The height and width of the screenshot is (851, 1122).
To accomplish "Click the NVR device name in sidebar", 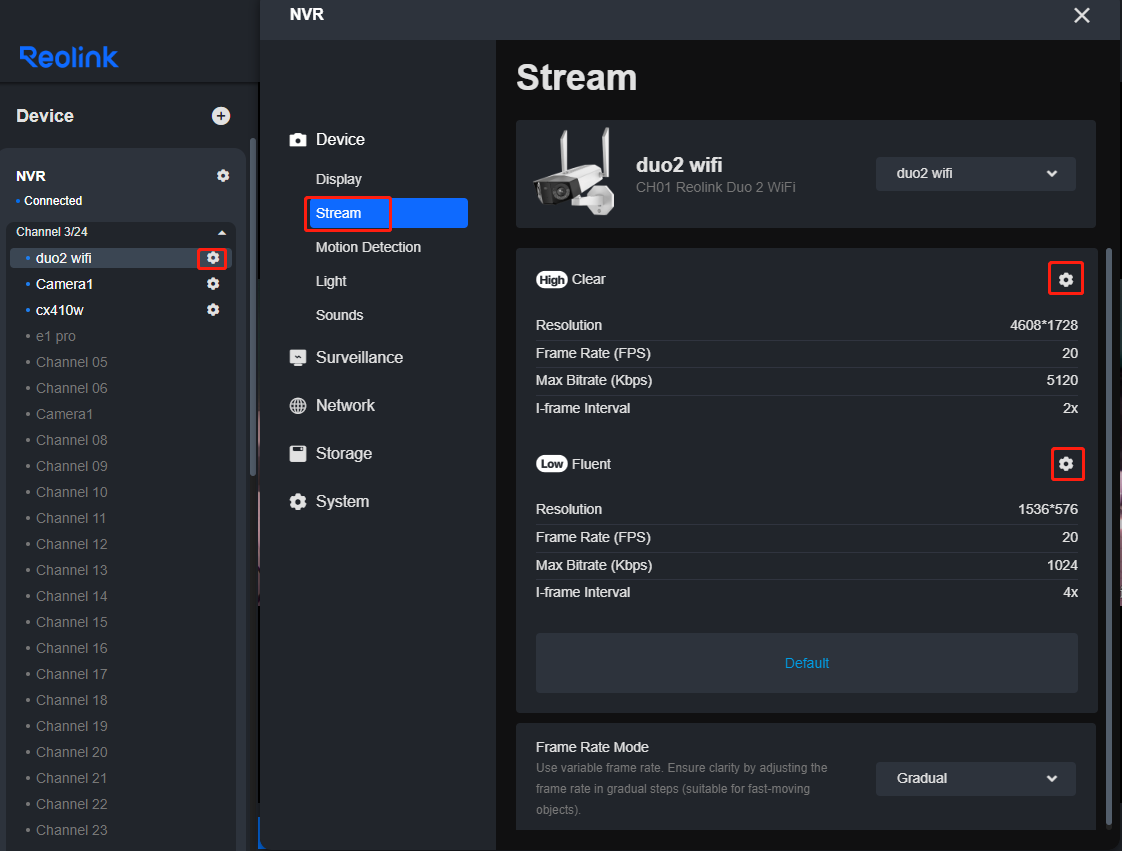I will click(31, 176).
